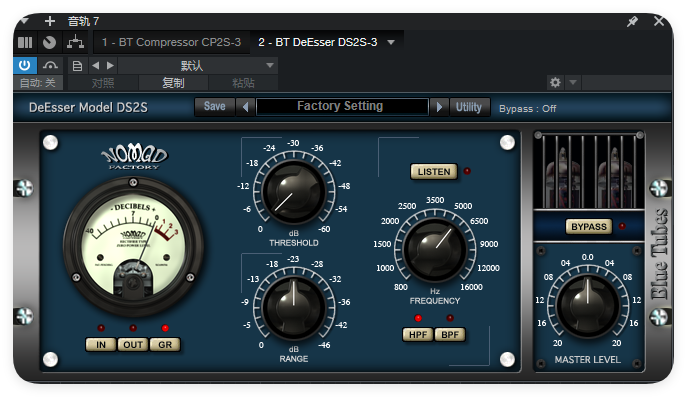Image resolution: width=687 pixels, height=397 pixels.
Task: Click the plus add insert icon
Action: [x=50, y=21]
